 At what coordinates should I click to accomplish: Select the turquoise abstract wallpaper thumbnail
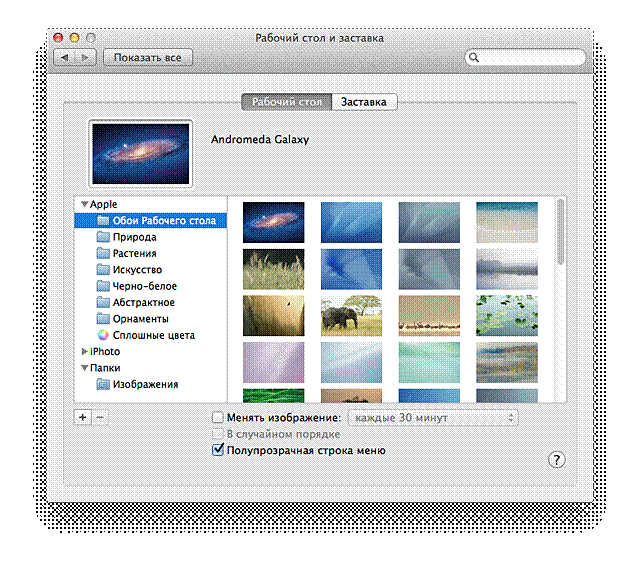[x=429, y=362]
